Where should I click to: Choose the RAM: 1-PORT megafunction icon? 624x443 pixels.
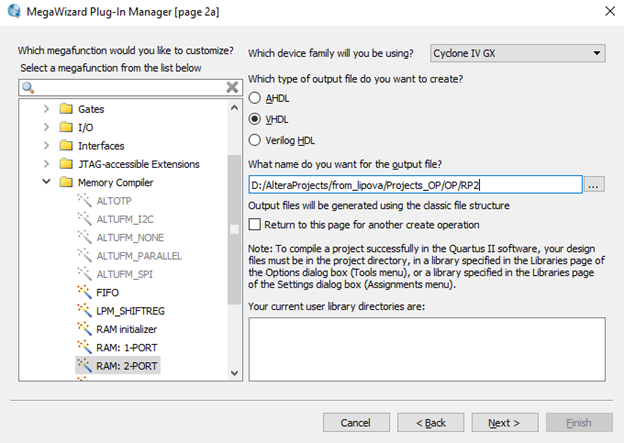click(x=84, y=347)
